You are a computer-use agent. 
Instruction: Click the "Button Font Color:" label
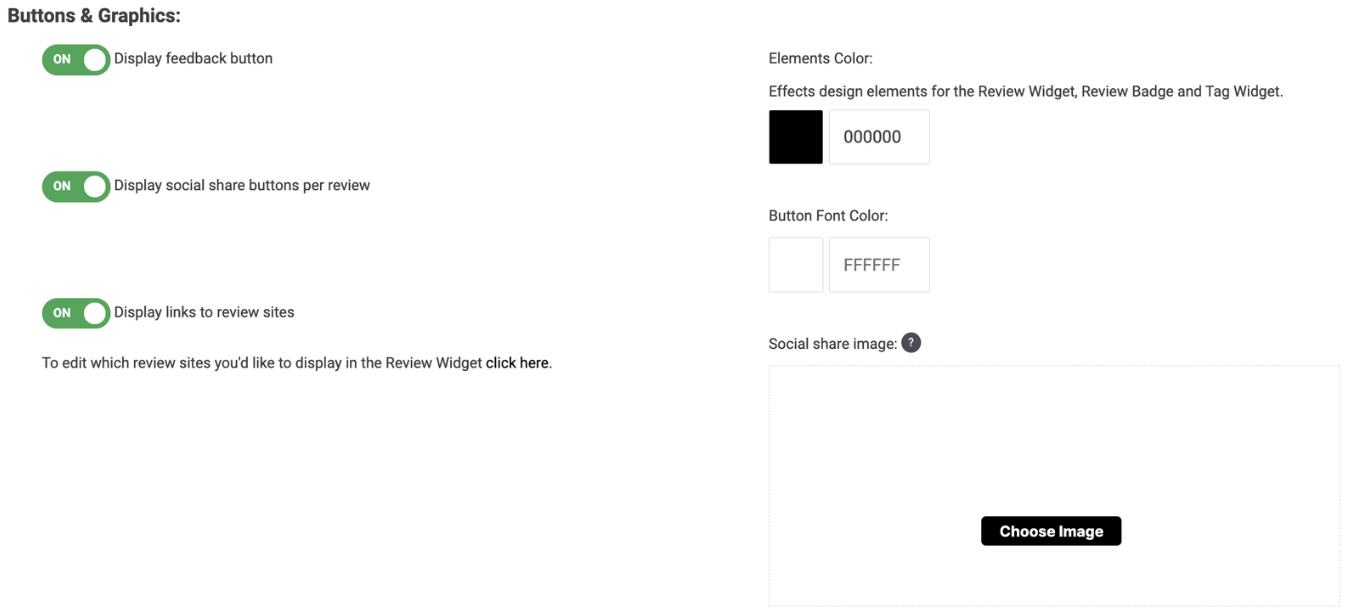pos(828,216)
